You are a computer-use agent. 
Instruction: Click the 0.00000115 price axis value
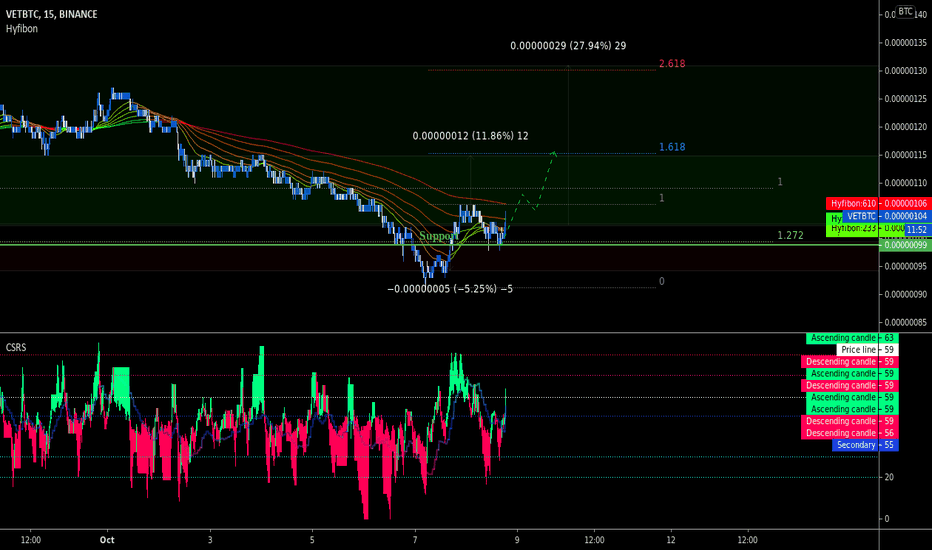[x=905, y=155]
